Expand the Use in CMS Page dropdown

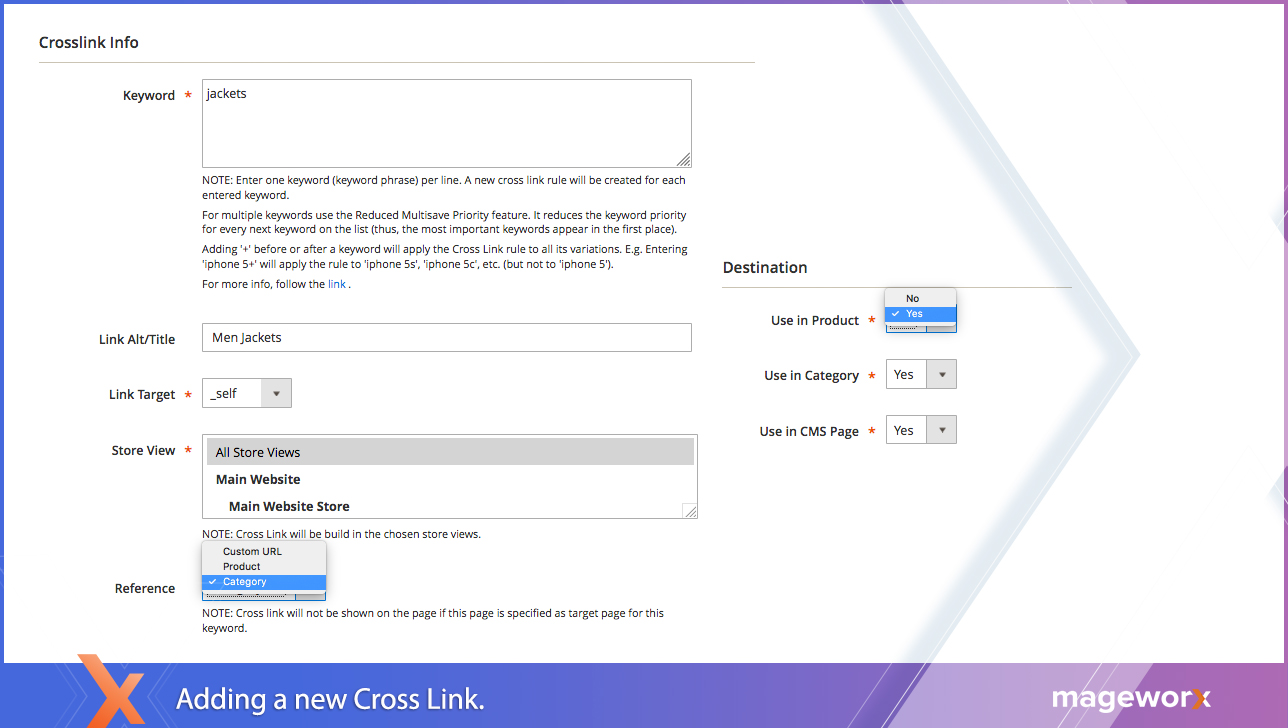tap(920, 430)
